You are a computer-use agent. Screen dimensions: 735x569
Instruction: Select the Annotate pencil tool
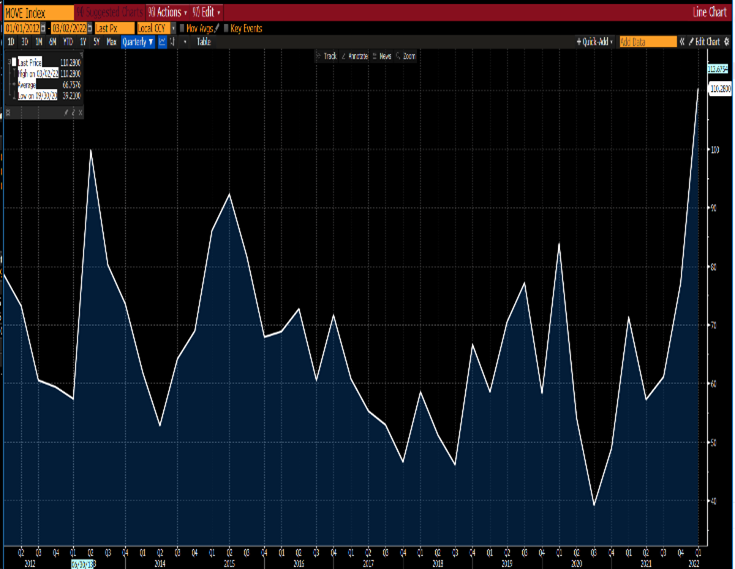click(x=354, y=56)
